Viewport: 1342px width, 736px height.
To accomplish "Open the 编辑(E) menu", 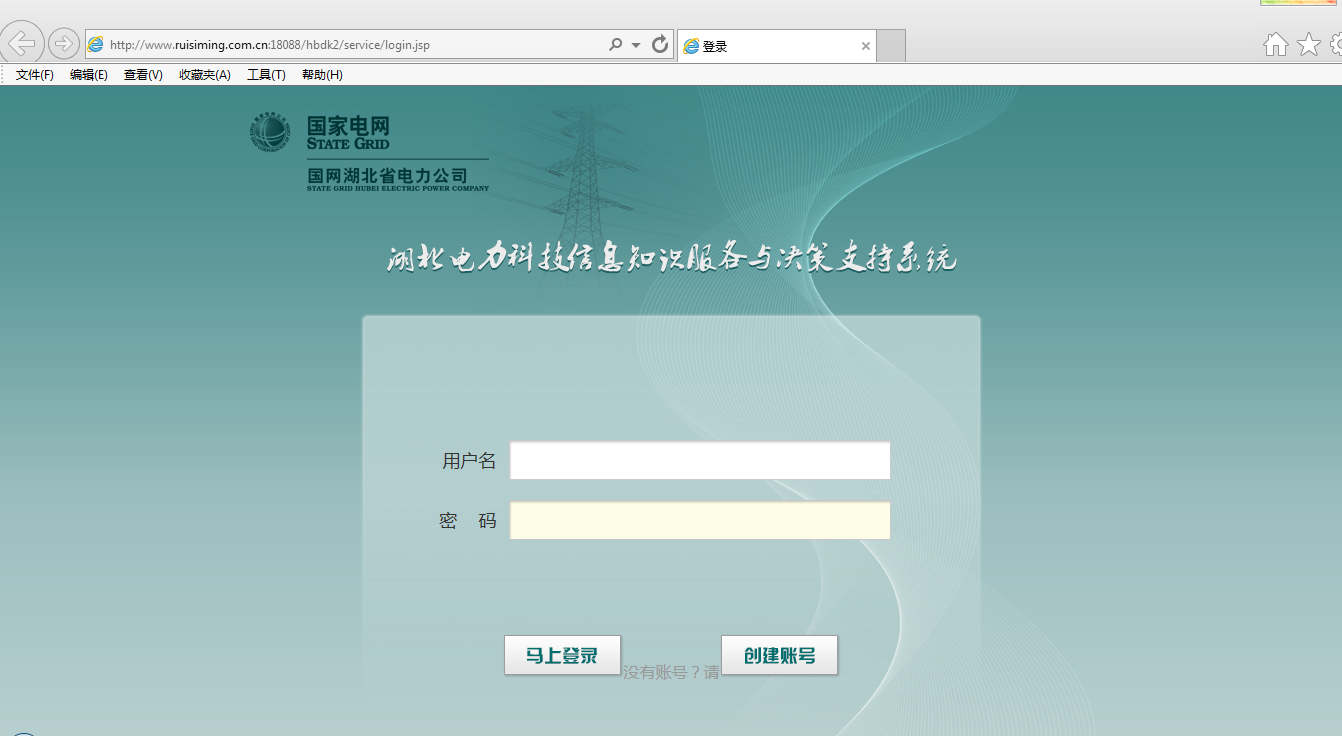I will pos(89,75).
